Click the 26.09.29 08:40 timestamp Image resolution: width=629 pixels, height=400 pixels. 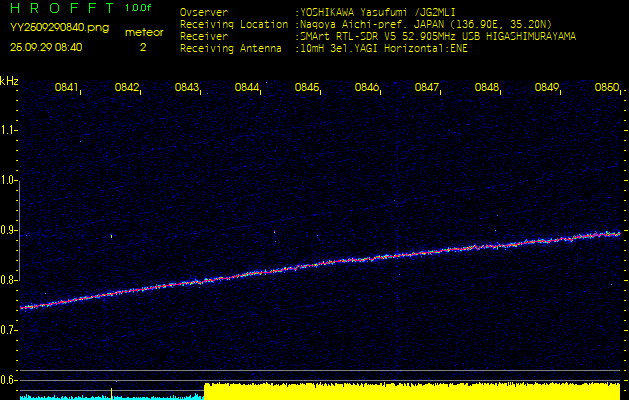pos(46,47)
